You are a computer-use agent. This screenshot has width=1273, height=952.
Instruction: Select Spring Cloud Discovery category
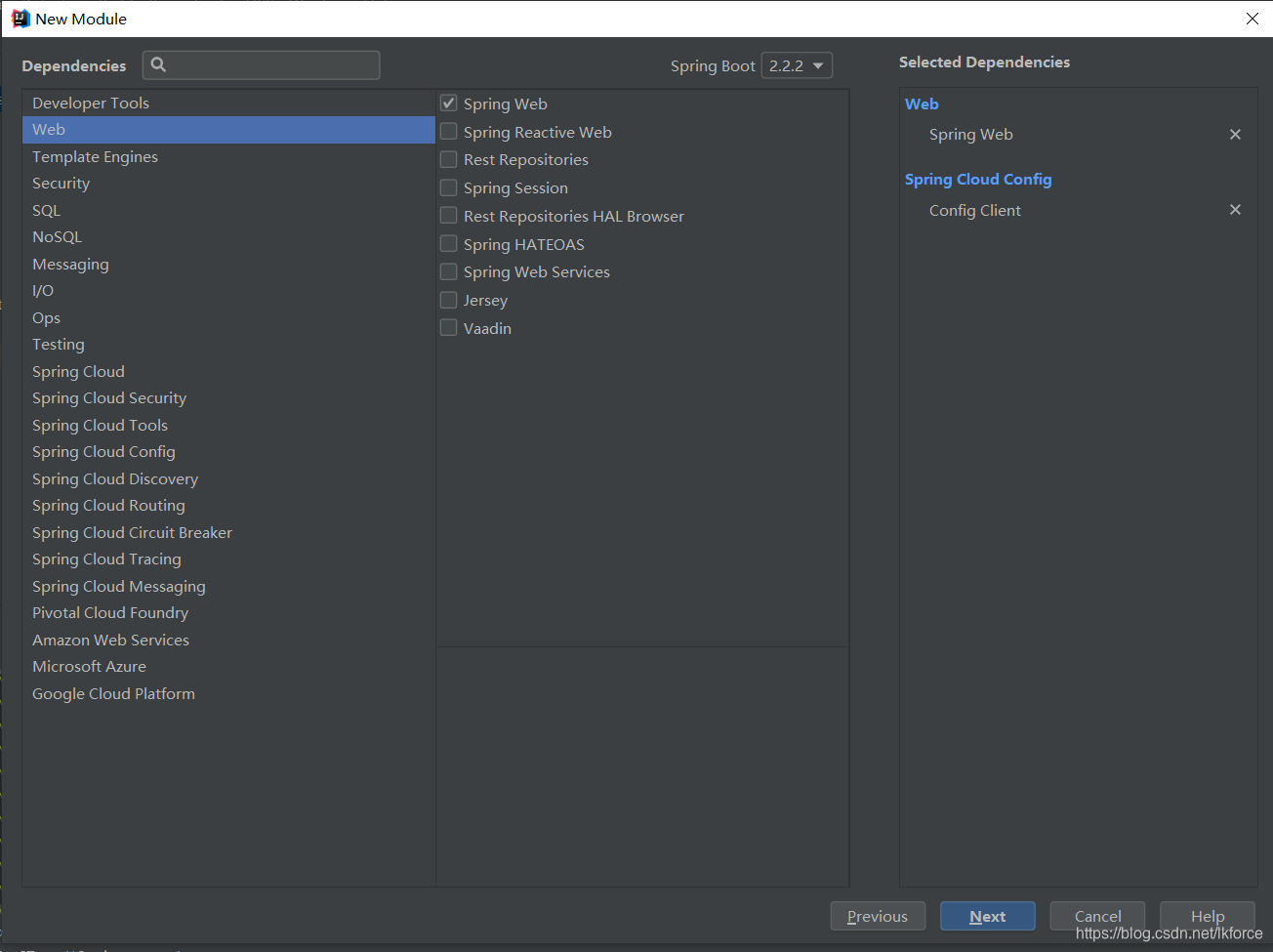[x=228, y=478]
